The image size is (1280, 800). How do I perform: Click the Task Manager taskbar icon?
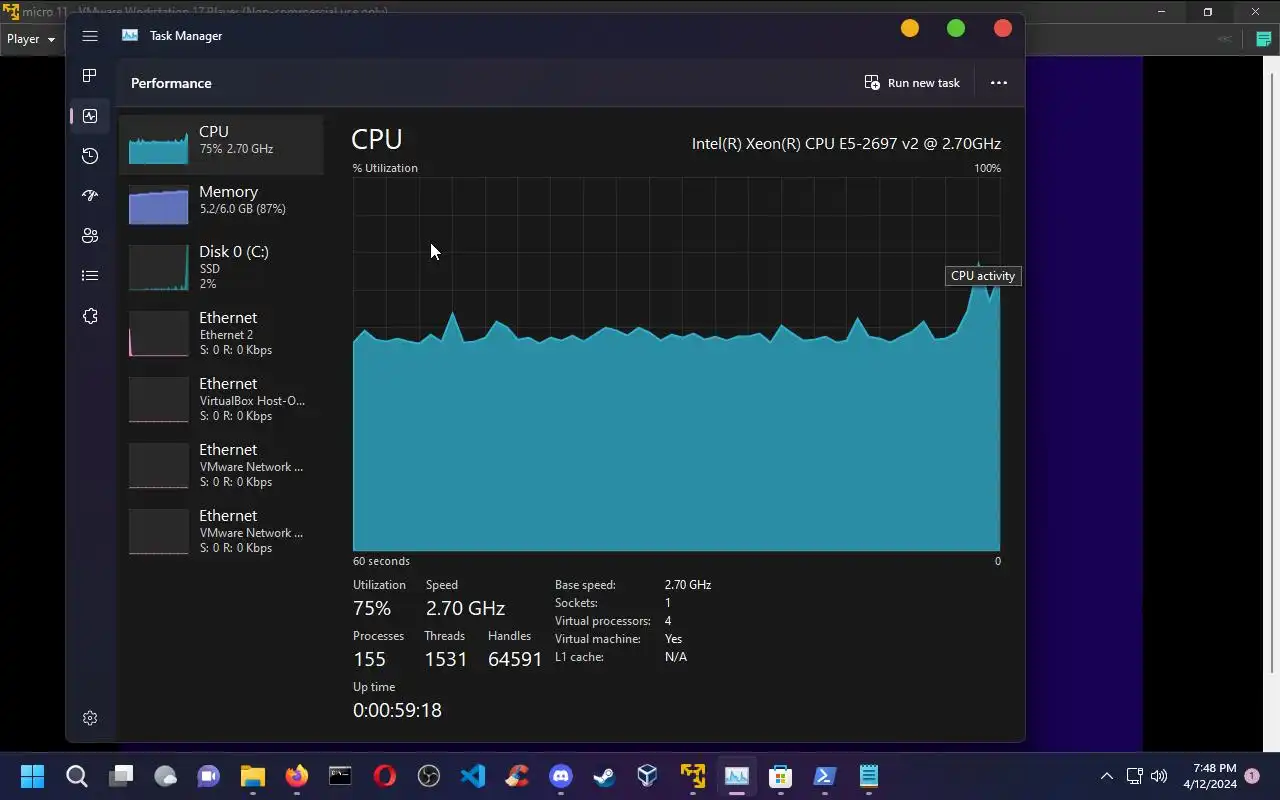pos(737,776)
